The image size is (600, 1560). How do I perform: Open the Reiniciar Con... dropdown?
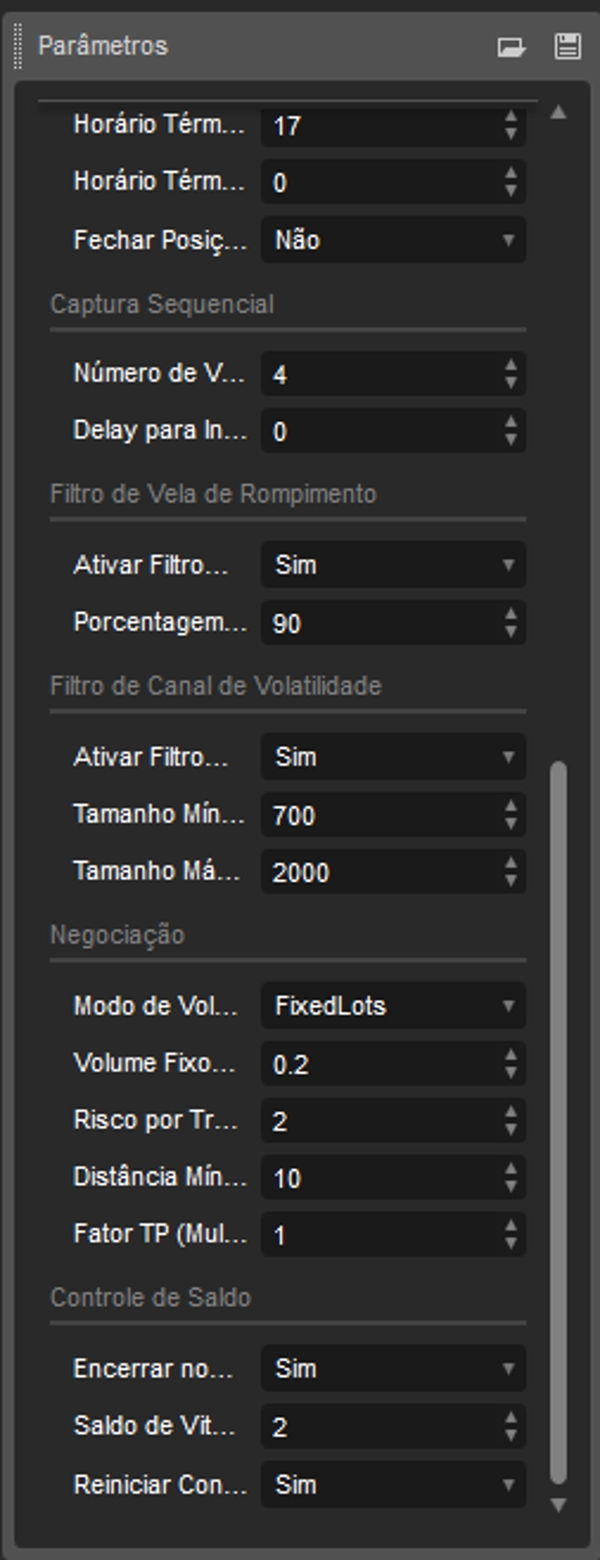coord(393,1485)
